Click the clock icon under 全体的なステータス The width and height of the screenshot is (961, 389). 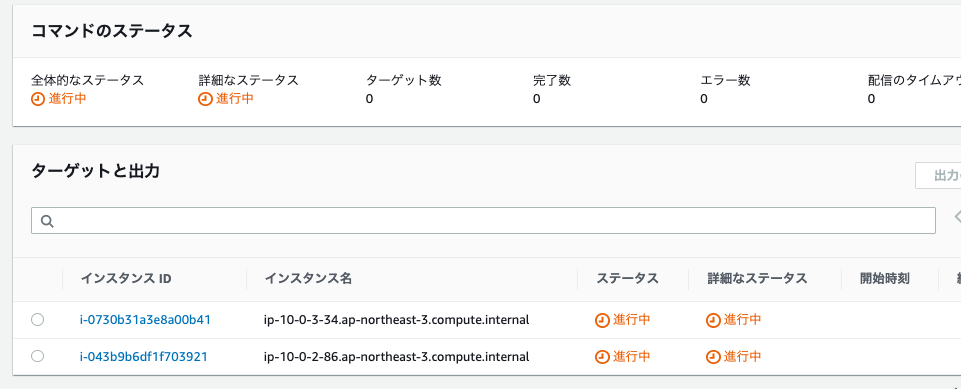[38, 99]
